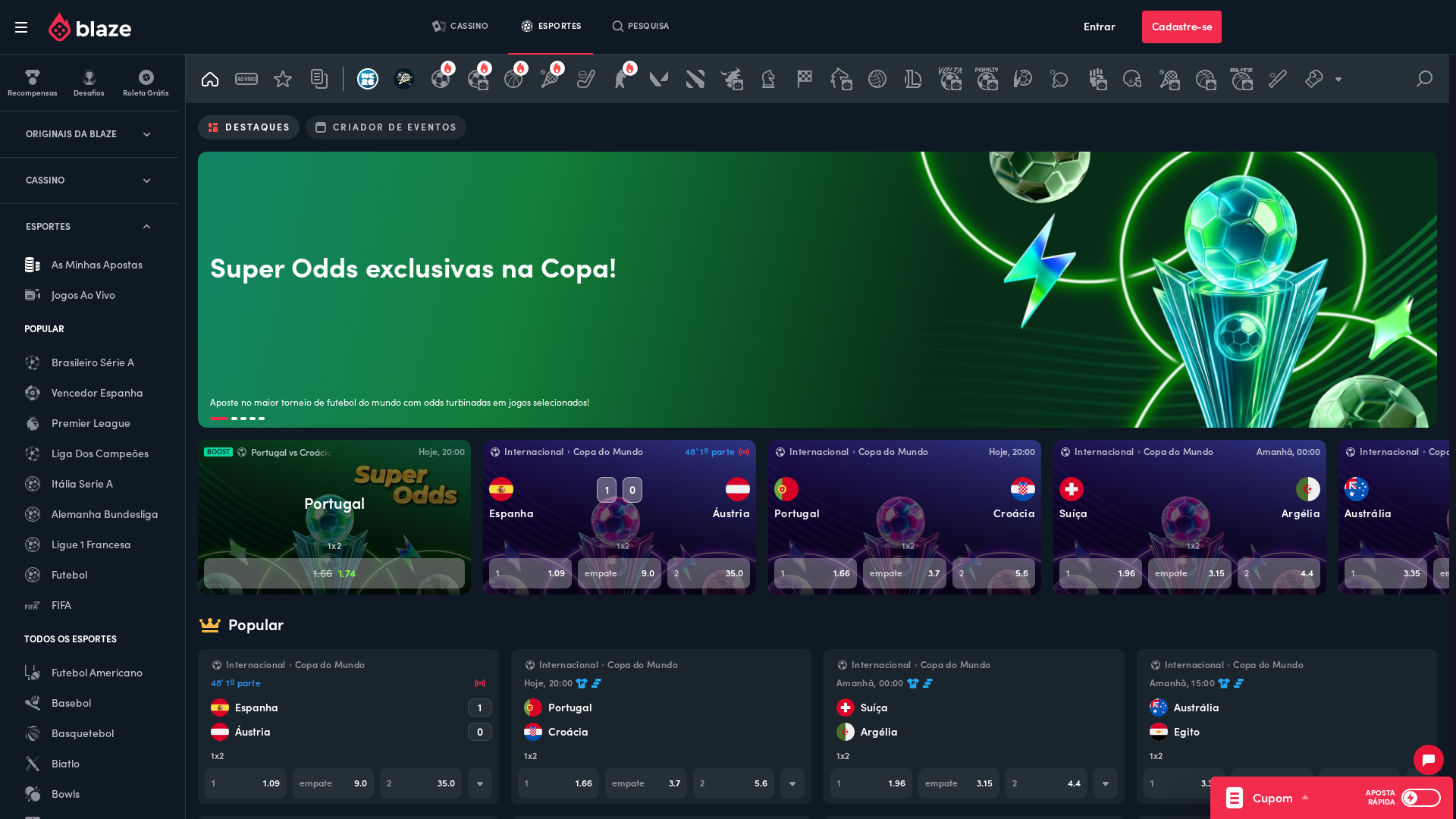Select the Valorant esports icon
This screenshot has height=819, width=1456.
tap(659, 79)
